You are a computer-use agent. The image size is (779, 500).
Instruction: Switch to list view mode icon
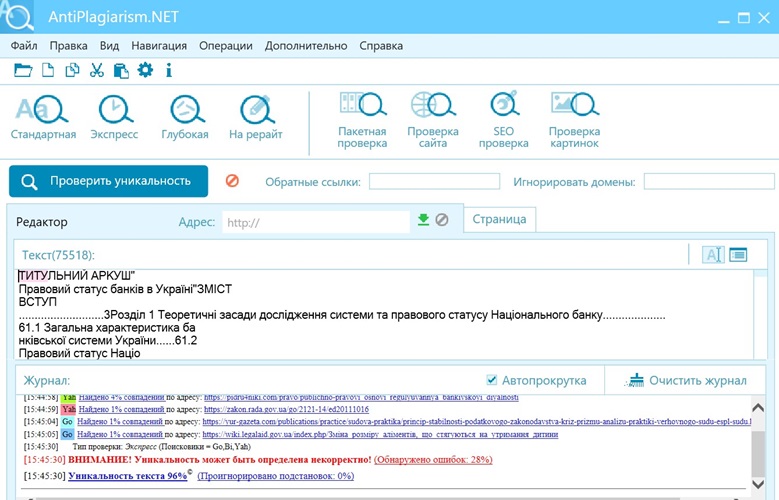coord(738,255)
